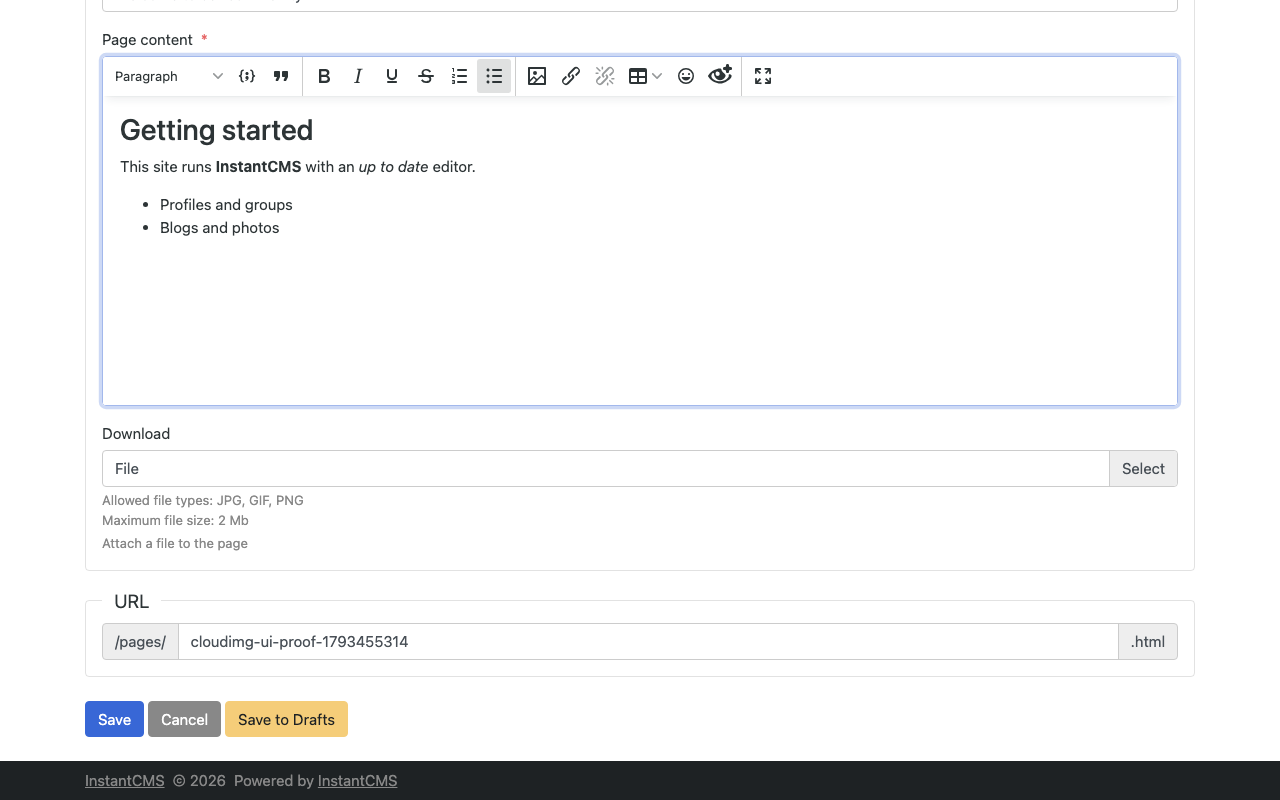
Task: Toggle strikethrough formatting
Action: click(x=426, y=76)
